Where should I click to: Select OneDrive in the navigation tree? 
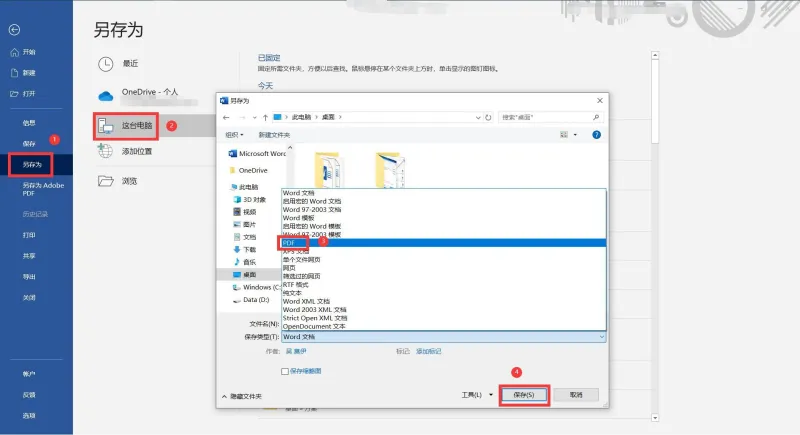[x=248, y=170]
